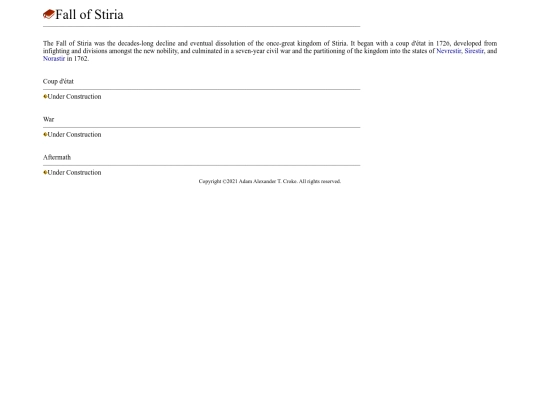
Task: Click Under Construction text below War
Action: 74,134
